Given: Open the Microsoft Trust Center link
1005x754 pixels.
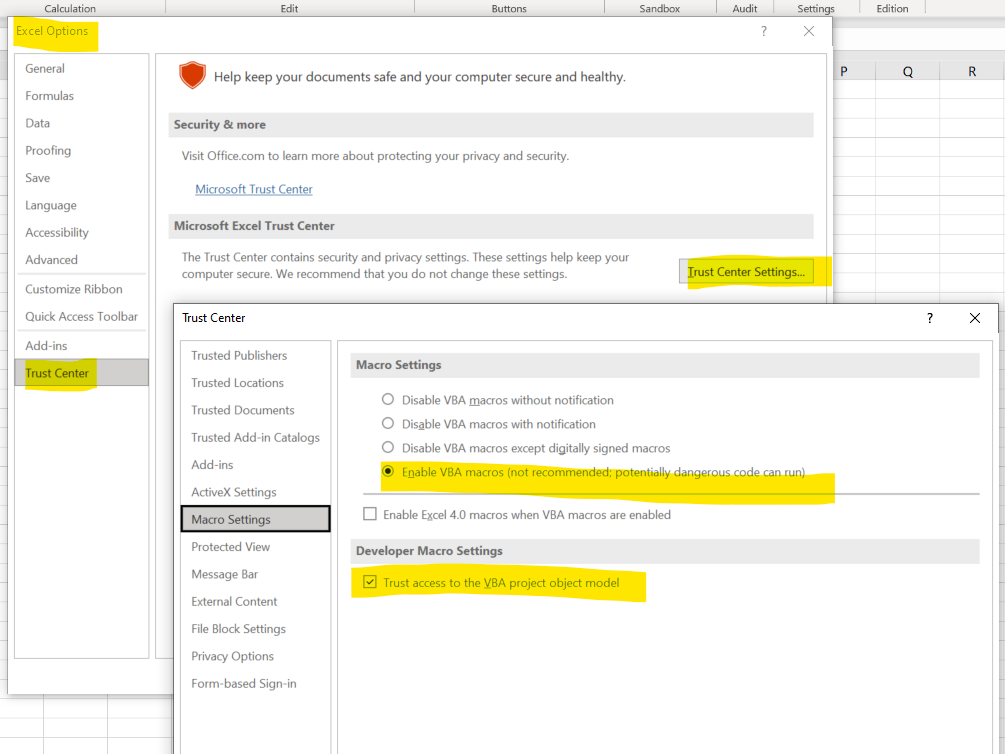Looking at the screenshot, I should (x=254, y=189).
